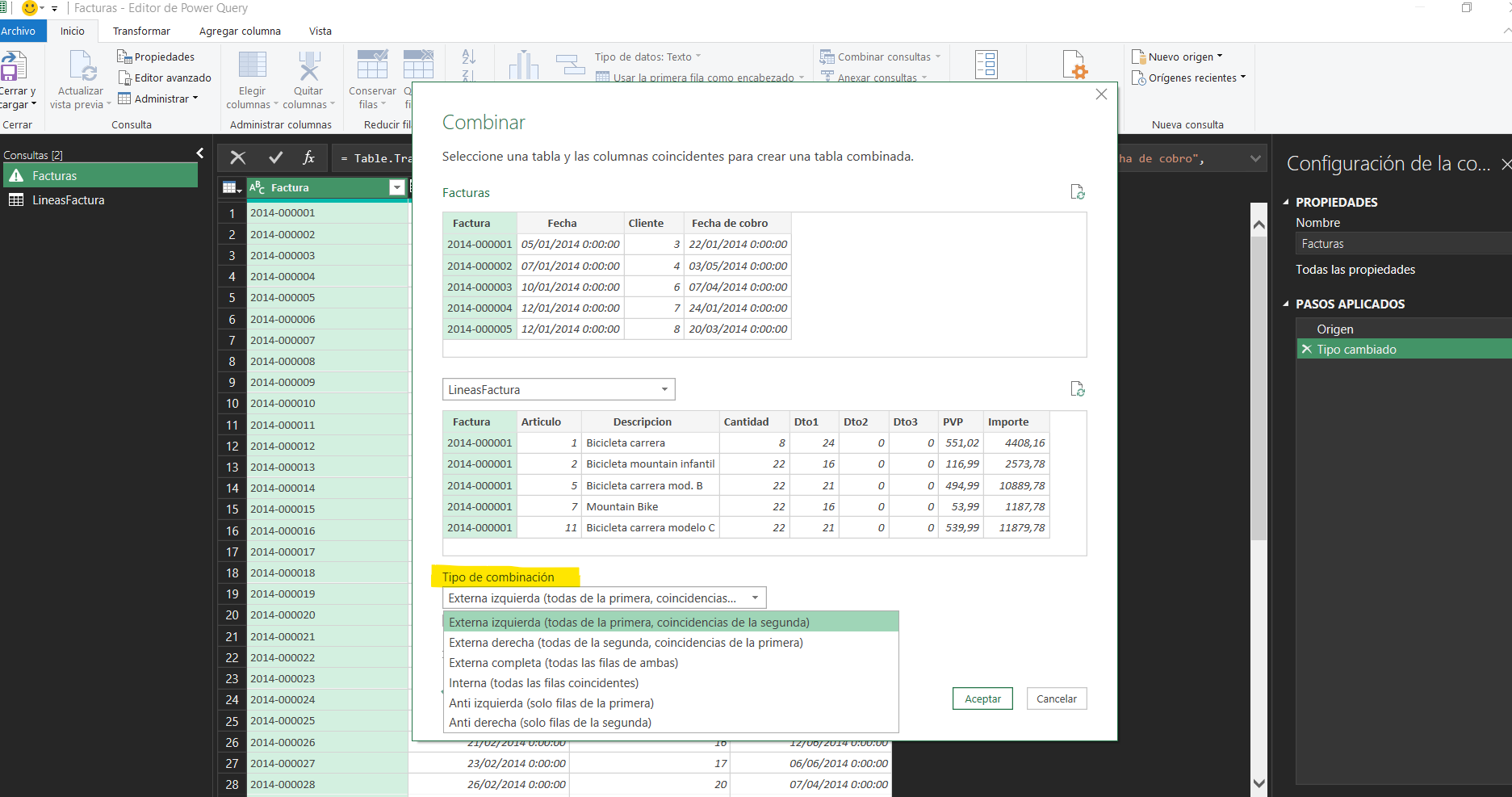The height and width of the screenshot is (797, 1512).
Task: Select the LineasFactura query in Consultas
Action: point(101,199)
